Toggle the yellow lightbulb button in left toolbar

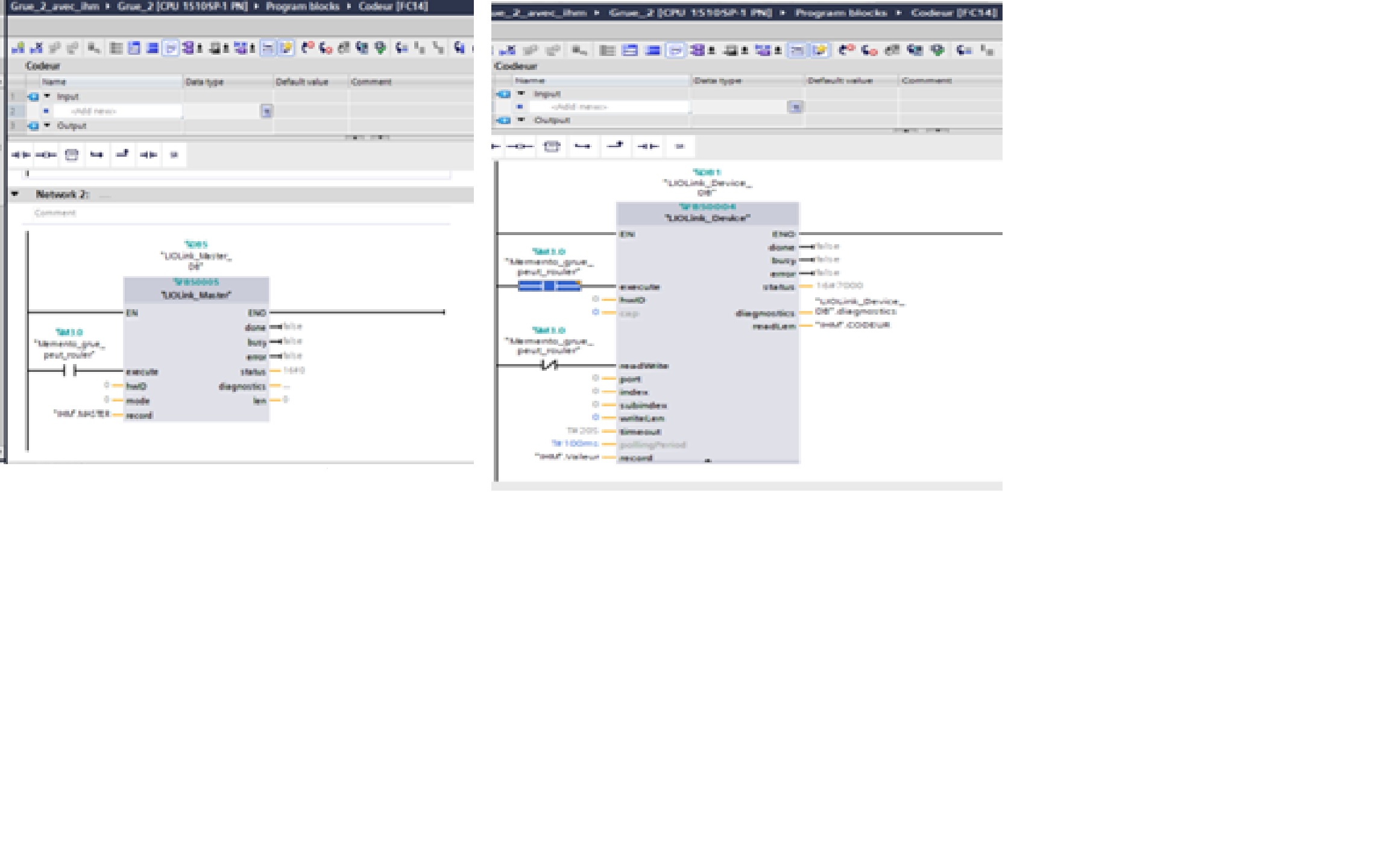pos(286,48)
